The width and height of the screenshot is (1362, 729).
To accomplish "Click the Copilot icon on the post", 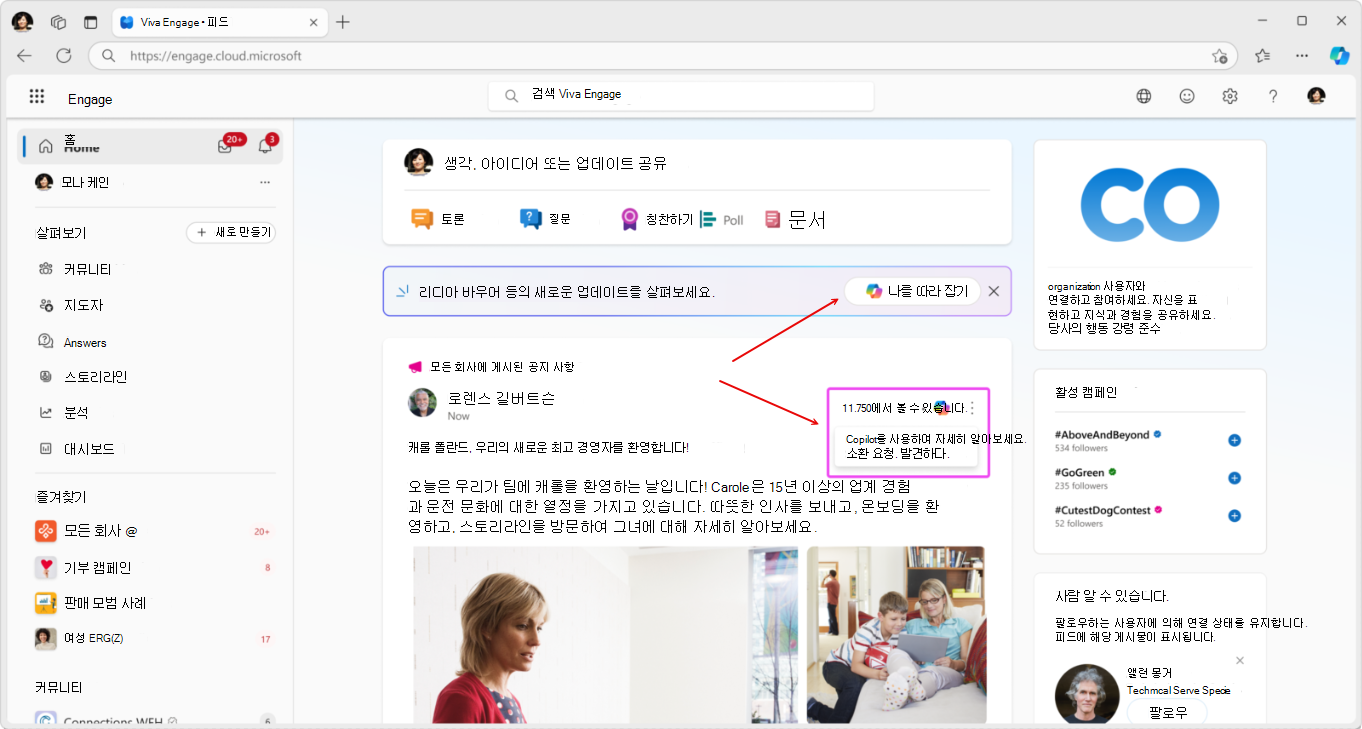I will (x=940, y=407).
